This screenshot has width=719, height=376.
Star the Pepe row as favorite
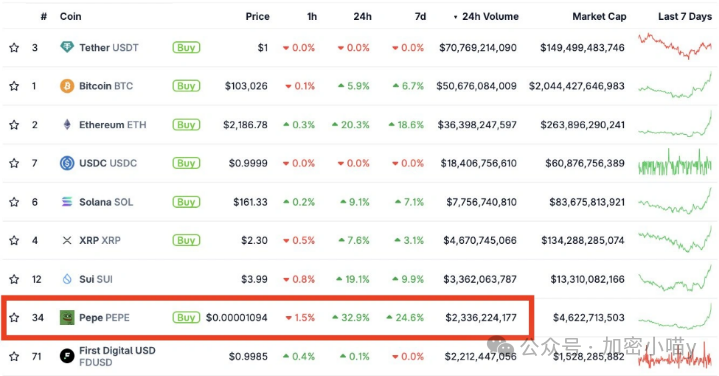(14, 317)
